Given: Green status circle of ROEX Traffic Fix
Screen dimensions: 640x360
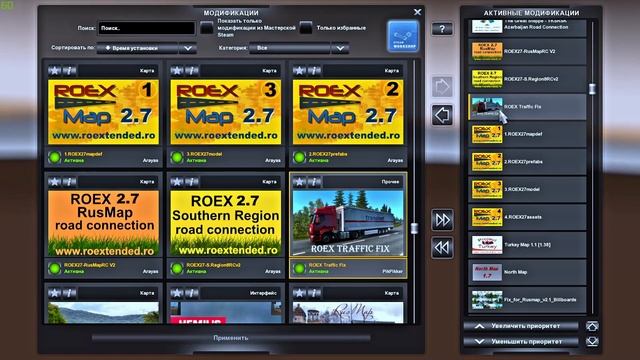Looking at the screenshot, I should [x=299, y=268].
